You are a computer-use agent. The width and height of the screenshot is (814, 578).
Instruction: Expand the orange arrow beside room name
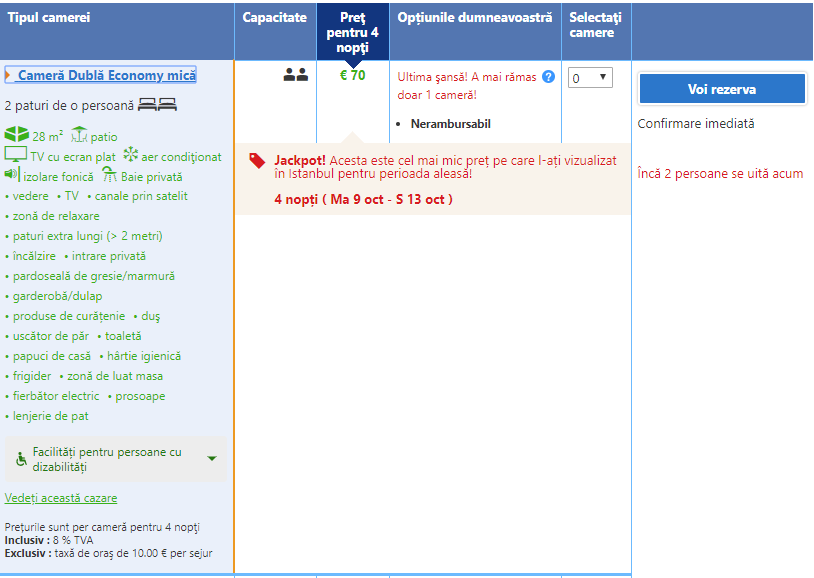8,75
